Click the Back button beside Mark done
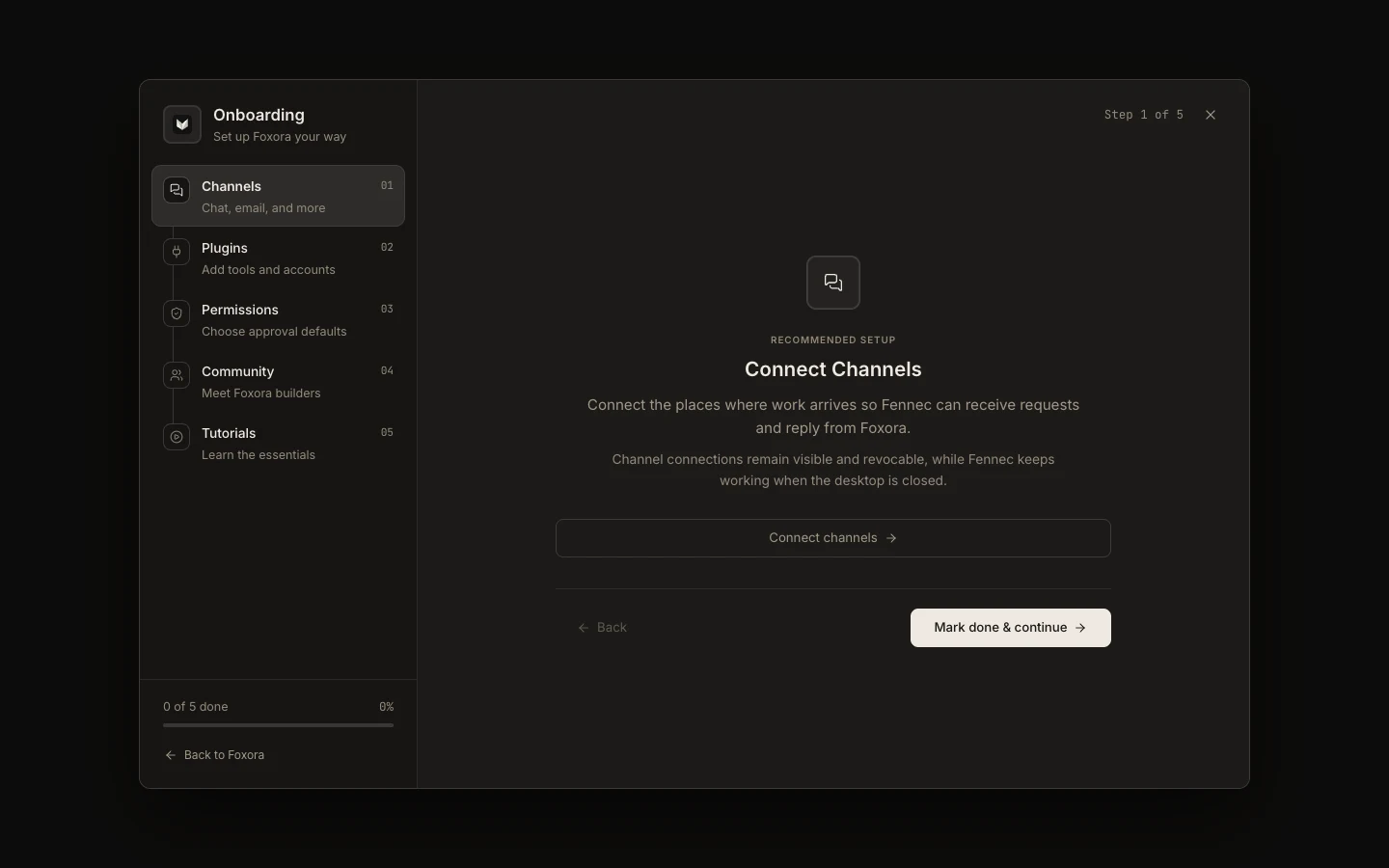This screenshot has height=868, width=1389. pyautogui.click(x=602, y=628)
